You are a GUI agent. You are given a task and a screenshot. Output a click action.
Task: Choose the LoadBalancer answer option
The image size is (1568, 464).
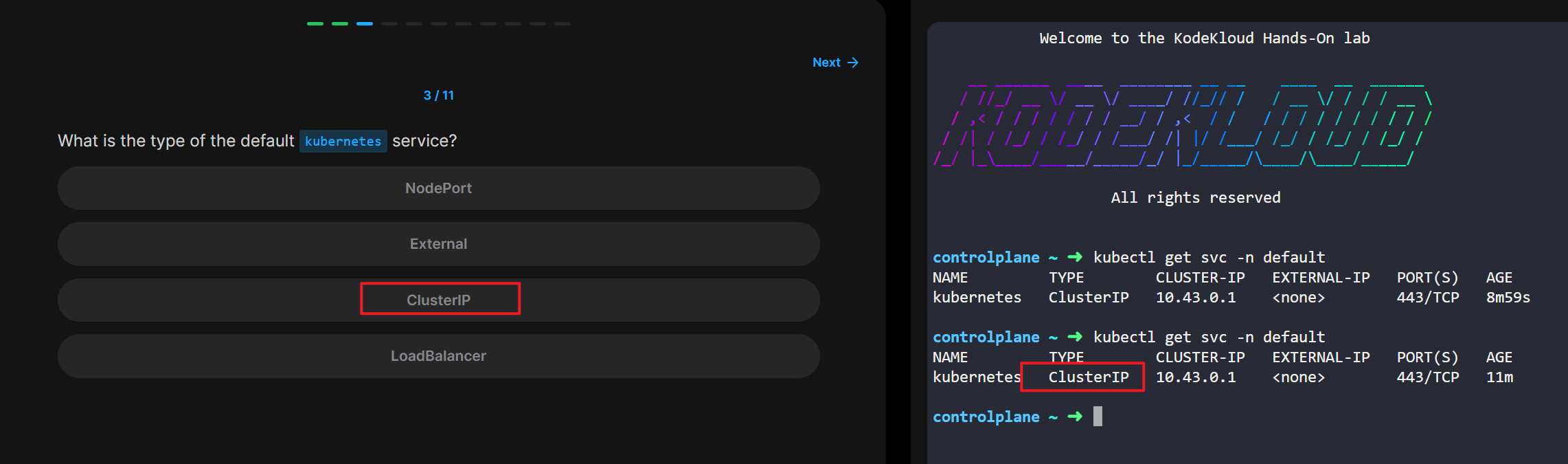pyautogui.click(x=438, y=356)
